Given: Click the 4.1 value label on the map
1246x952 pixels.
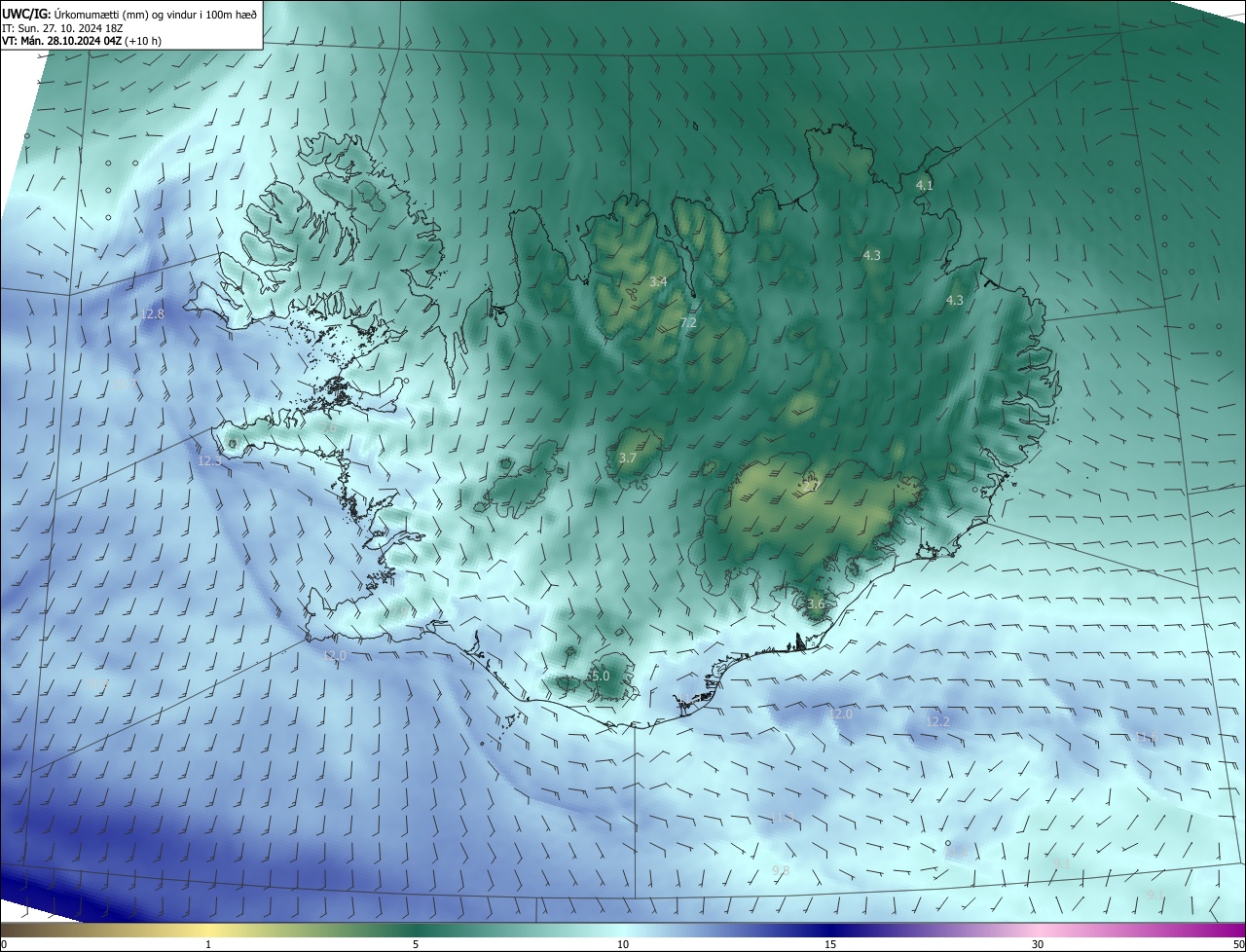Looking at the screenshot, I should 925,185.
